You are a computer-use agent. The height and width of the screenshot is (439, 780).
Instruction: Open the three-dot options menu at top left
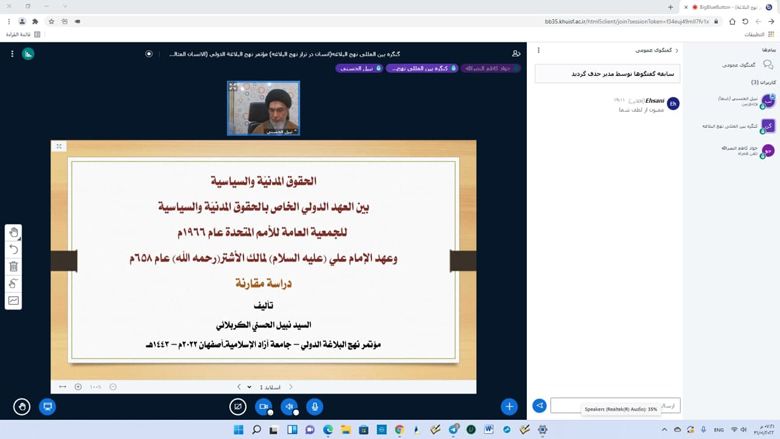[x=12, y=54]
